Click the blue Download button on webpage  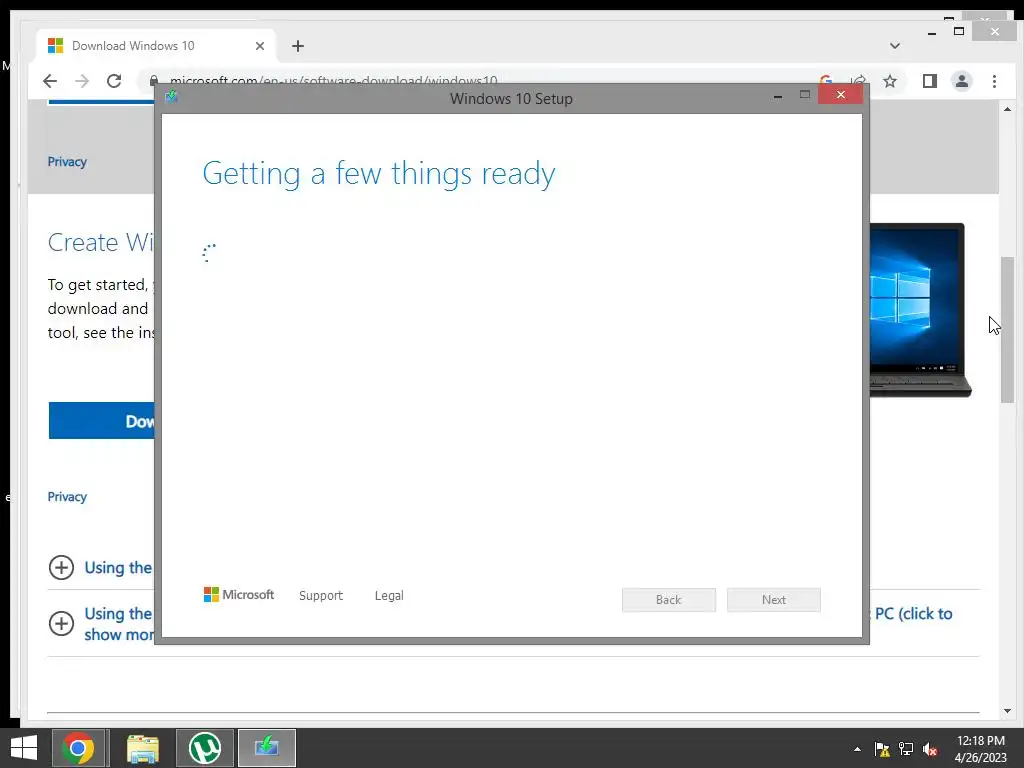pyautogui.click(x=102, y=421)
